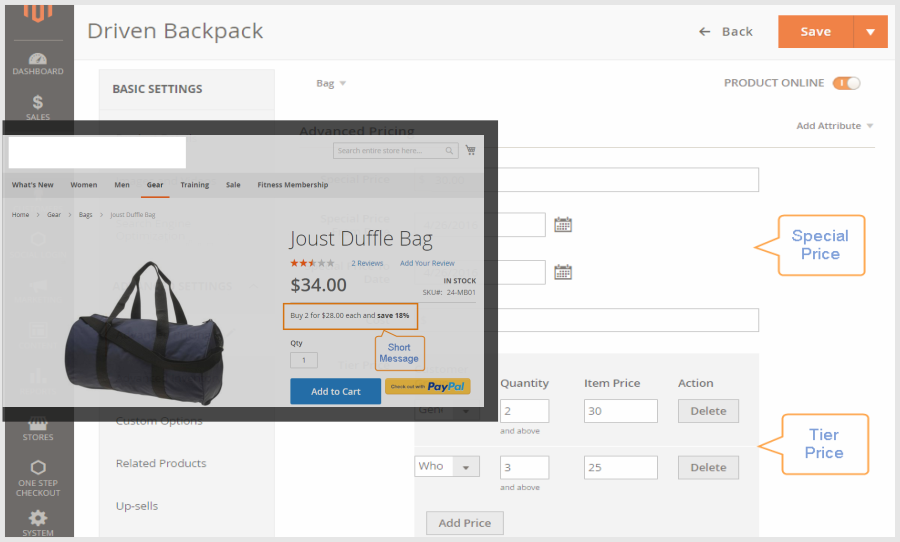Click Bags breadcrumb link
This screenshot has width=900, height=542.
(x=86, y=215)
